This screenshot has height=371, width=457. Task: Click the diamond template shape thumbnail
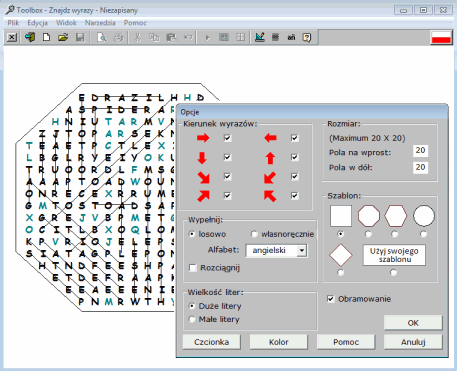click(341, 255)
